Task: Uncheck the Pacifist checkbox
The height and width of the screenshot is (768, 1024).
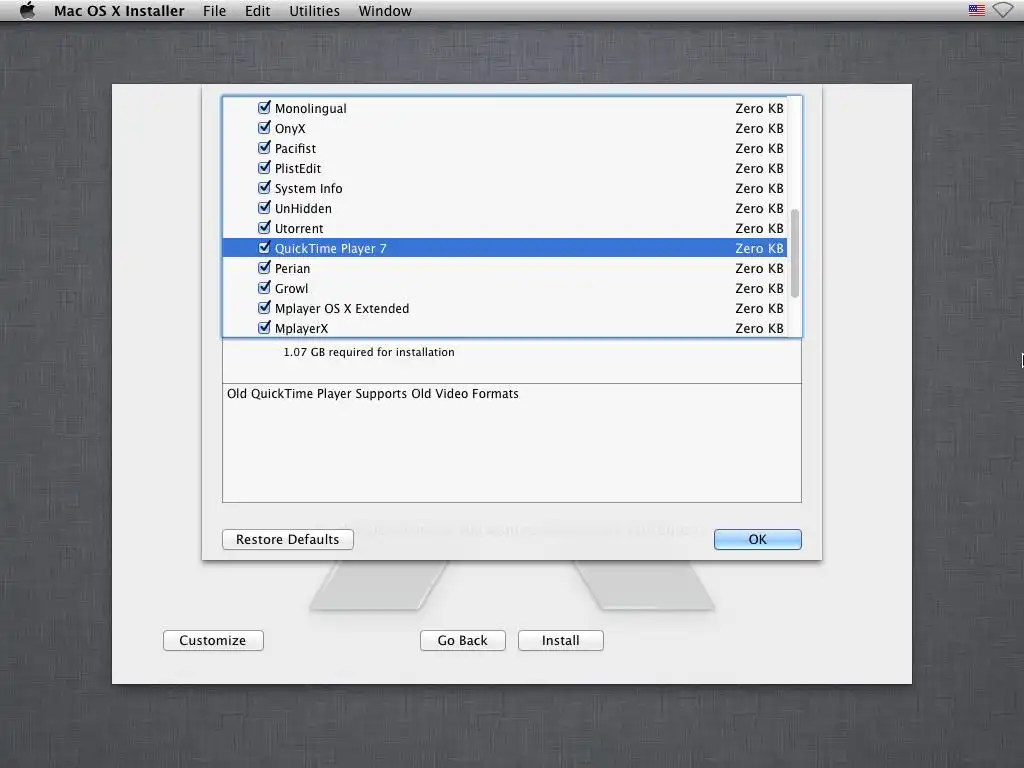Action: [x=264, y=148]
